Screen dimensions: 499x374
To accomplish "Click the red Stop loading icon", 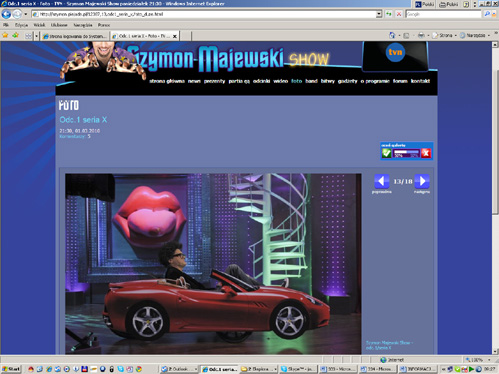I will pyautogui.click(x=399, y=14).
